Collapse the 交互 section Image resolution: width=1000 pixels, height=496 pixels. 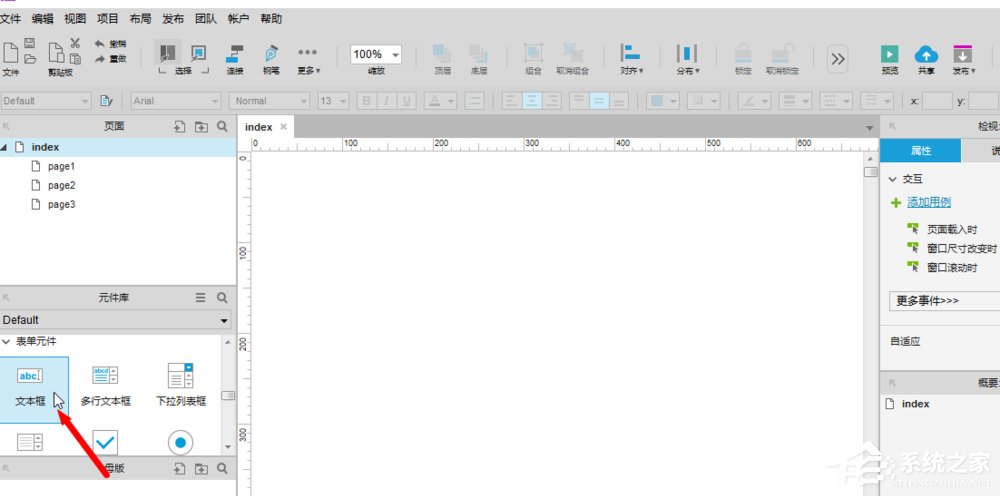[893, 180]
